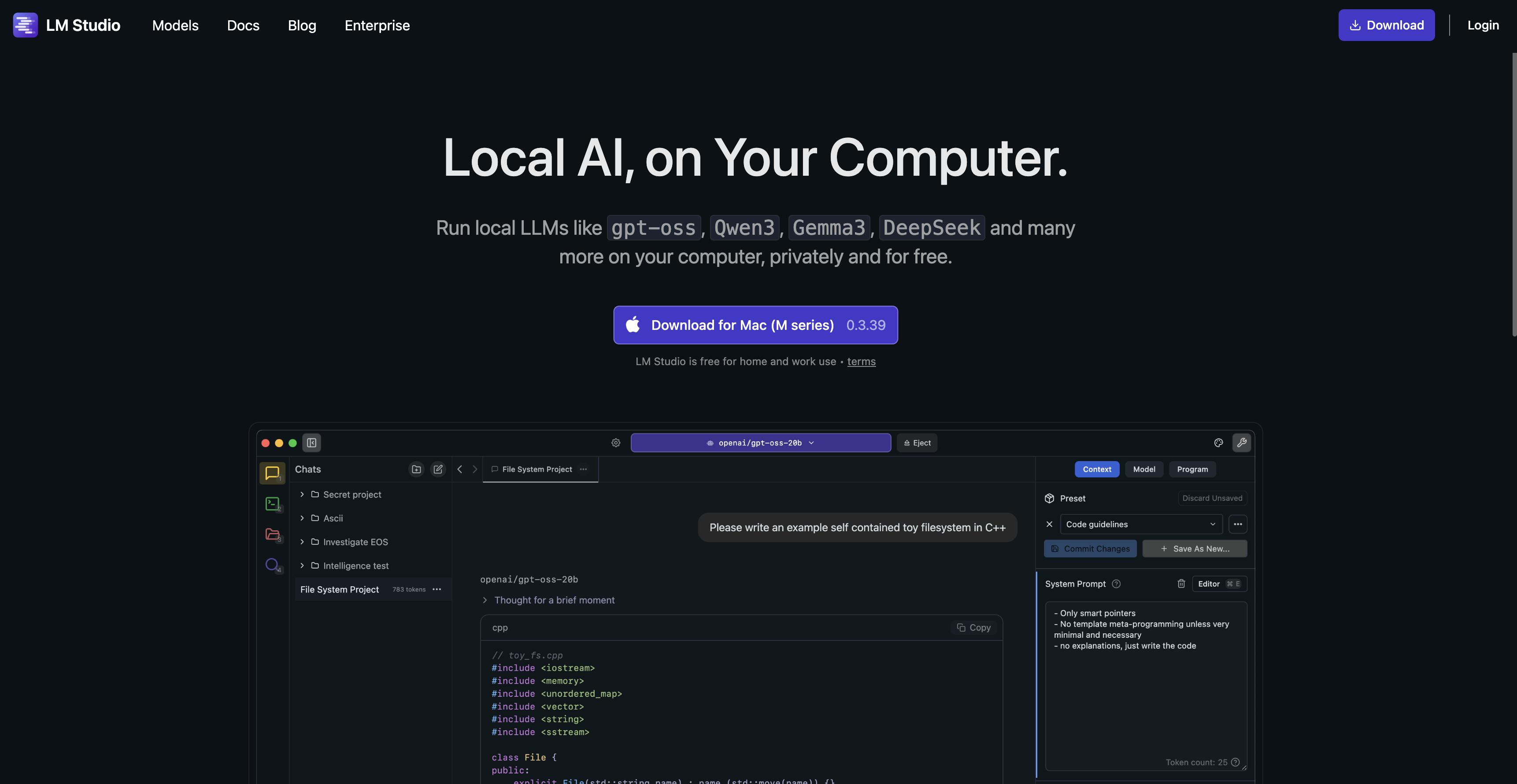1517x784 pixels.
Task: Open the magnifier discover sidebar icon
Action: [272, 565]
